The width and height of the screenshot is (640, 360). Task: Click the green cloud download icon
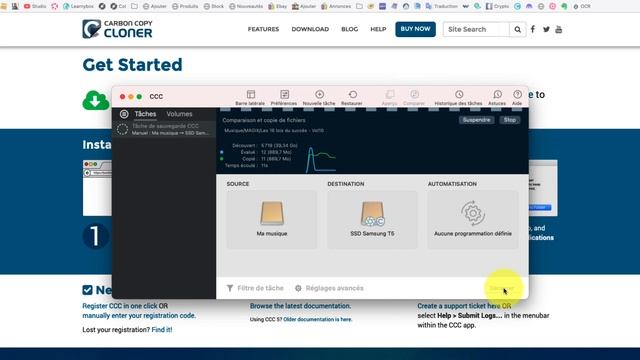(x=96, y=100)
